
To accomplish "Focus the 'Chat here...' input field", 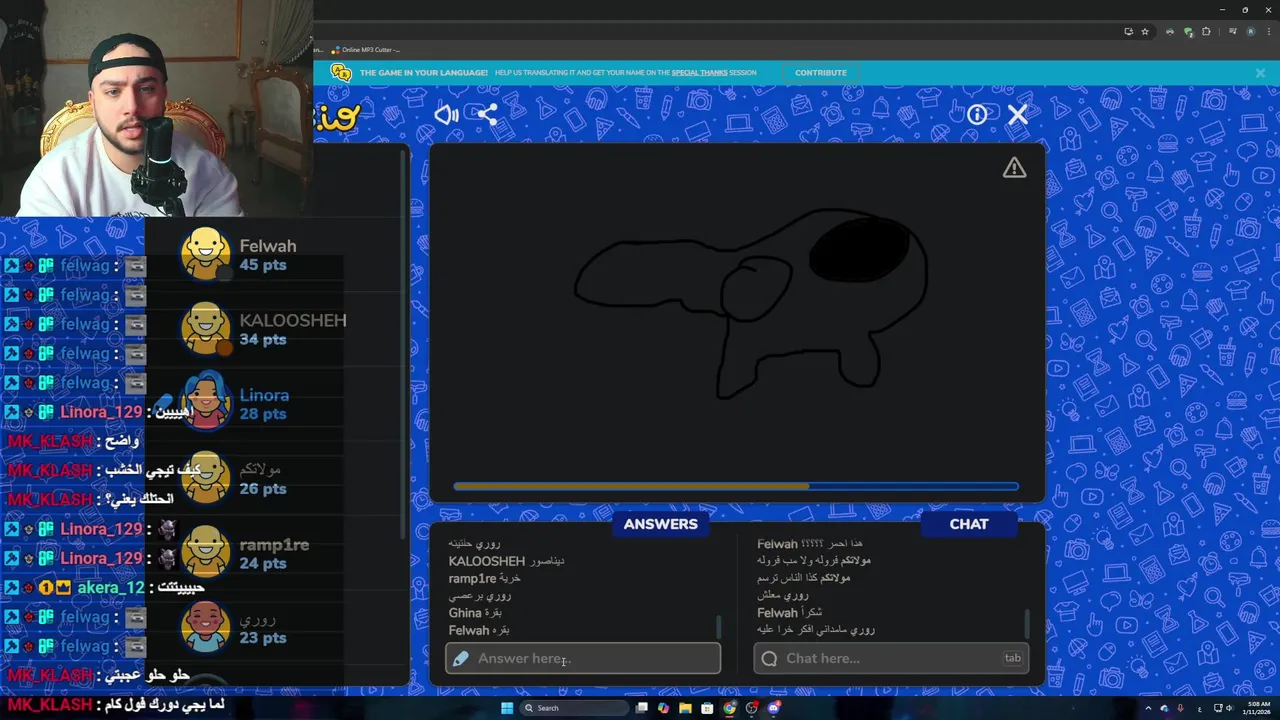I will tap(891, 658).
